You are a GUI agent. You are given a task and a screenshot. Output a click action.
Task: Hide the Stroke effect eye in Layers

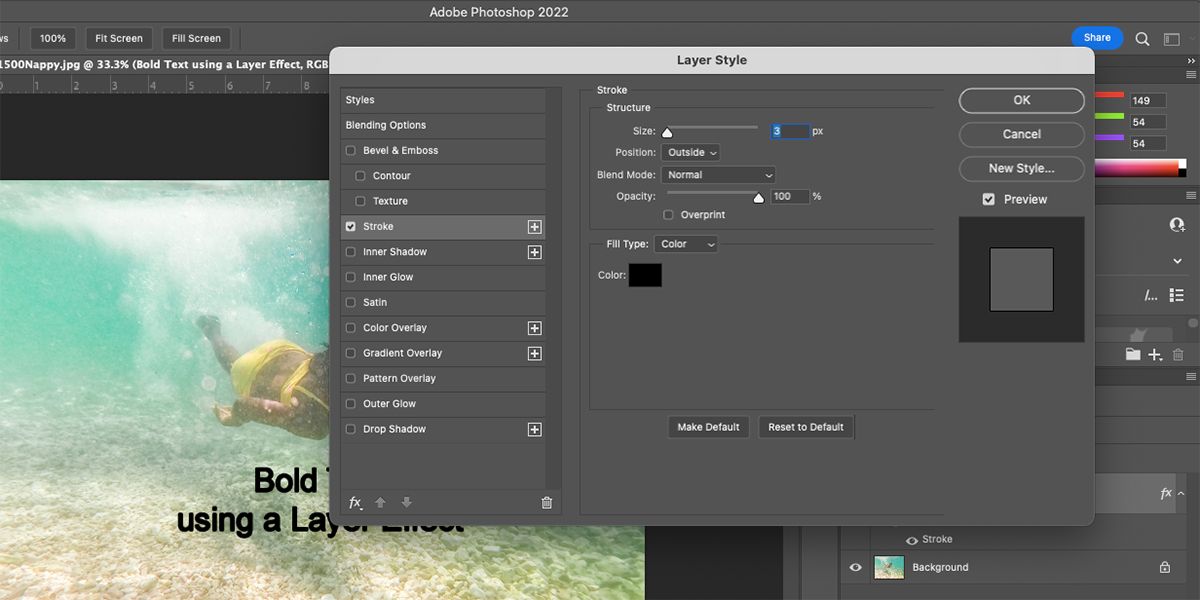tap(911, 540)
